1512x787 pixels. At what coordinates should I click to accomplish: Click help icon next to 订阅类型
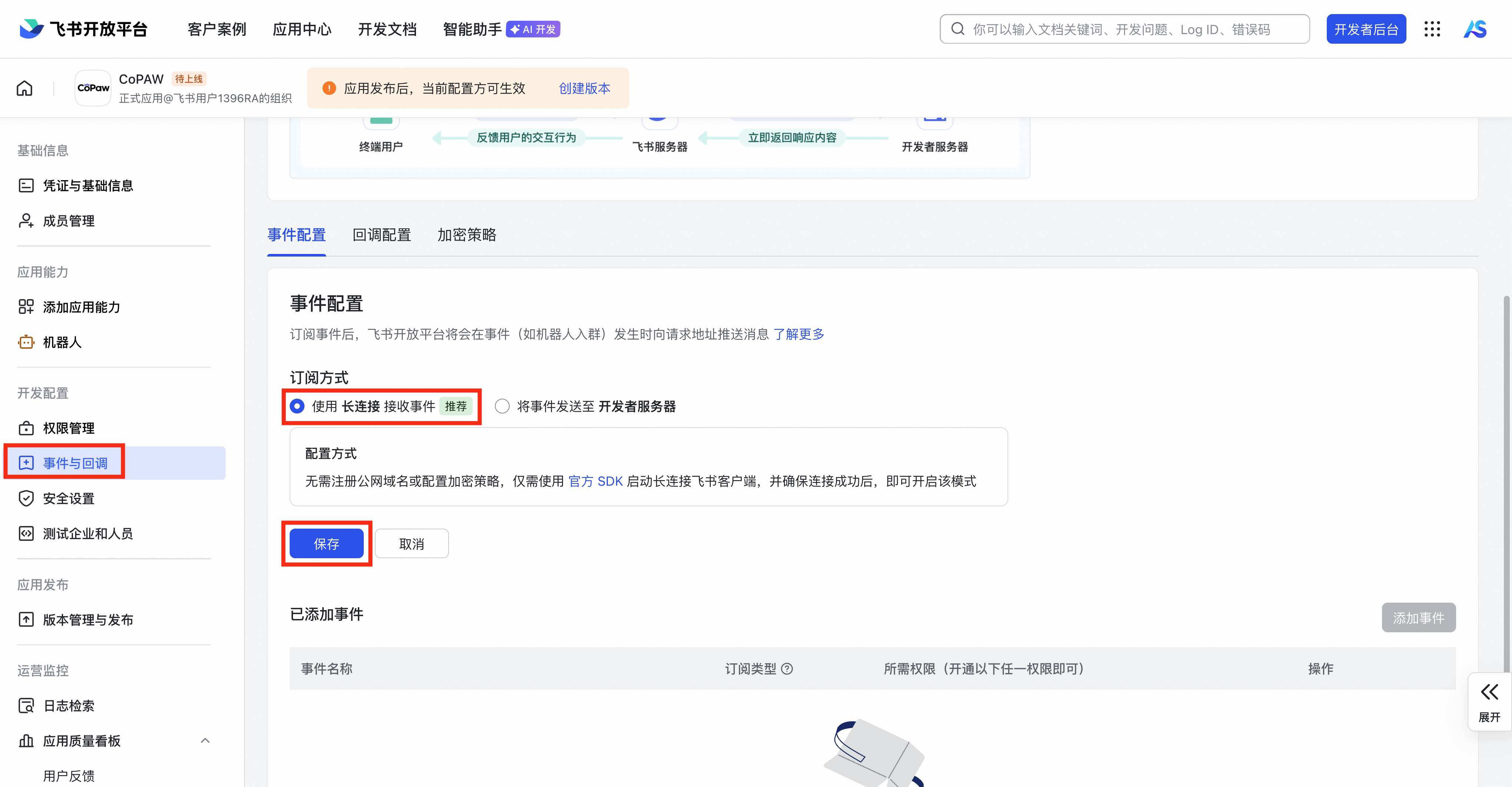[788, 669]
